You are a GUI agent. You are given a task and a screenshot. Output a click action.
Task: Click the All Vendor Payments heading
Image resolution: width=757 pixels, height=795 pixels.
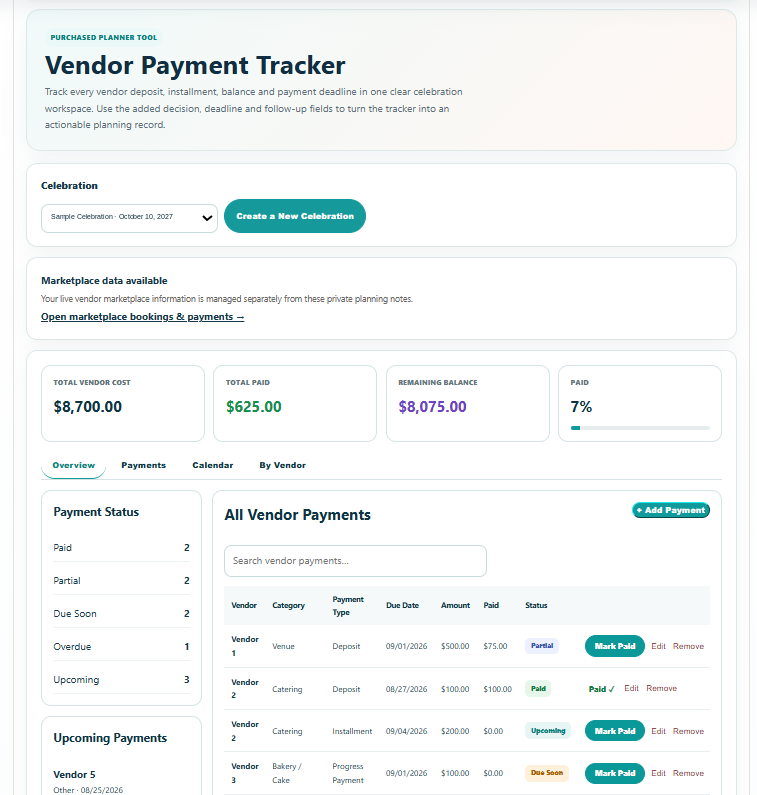tap(298, 515)
